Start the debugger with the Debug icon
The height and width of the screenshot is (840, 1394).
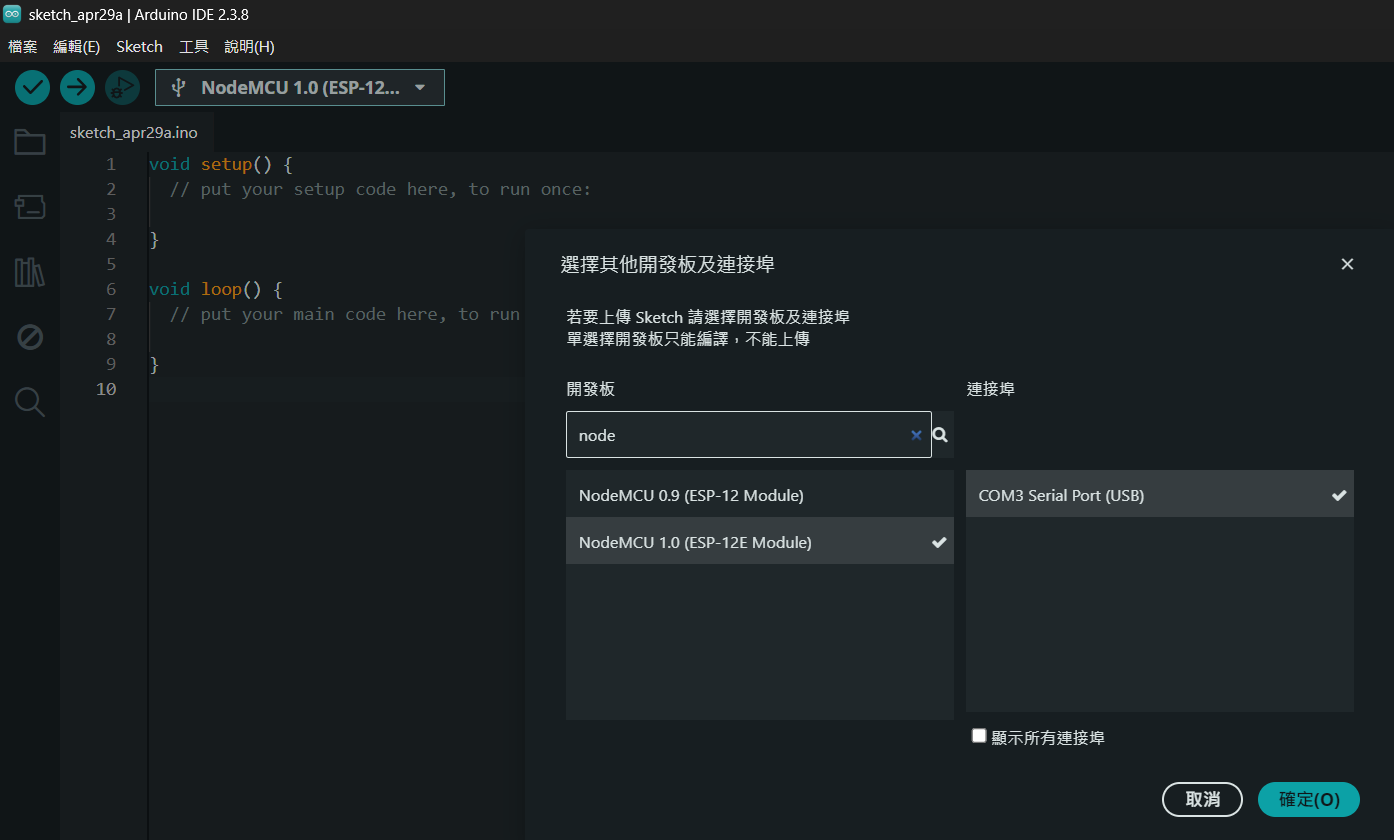122,88
